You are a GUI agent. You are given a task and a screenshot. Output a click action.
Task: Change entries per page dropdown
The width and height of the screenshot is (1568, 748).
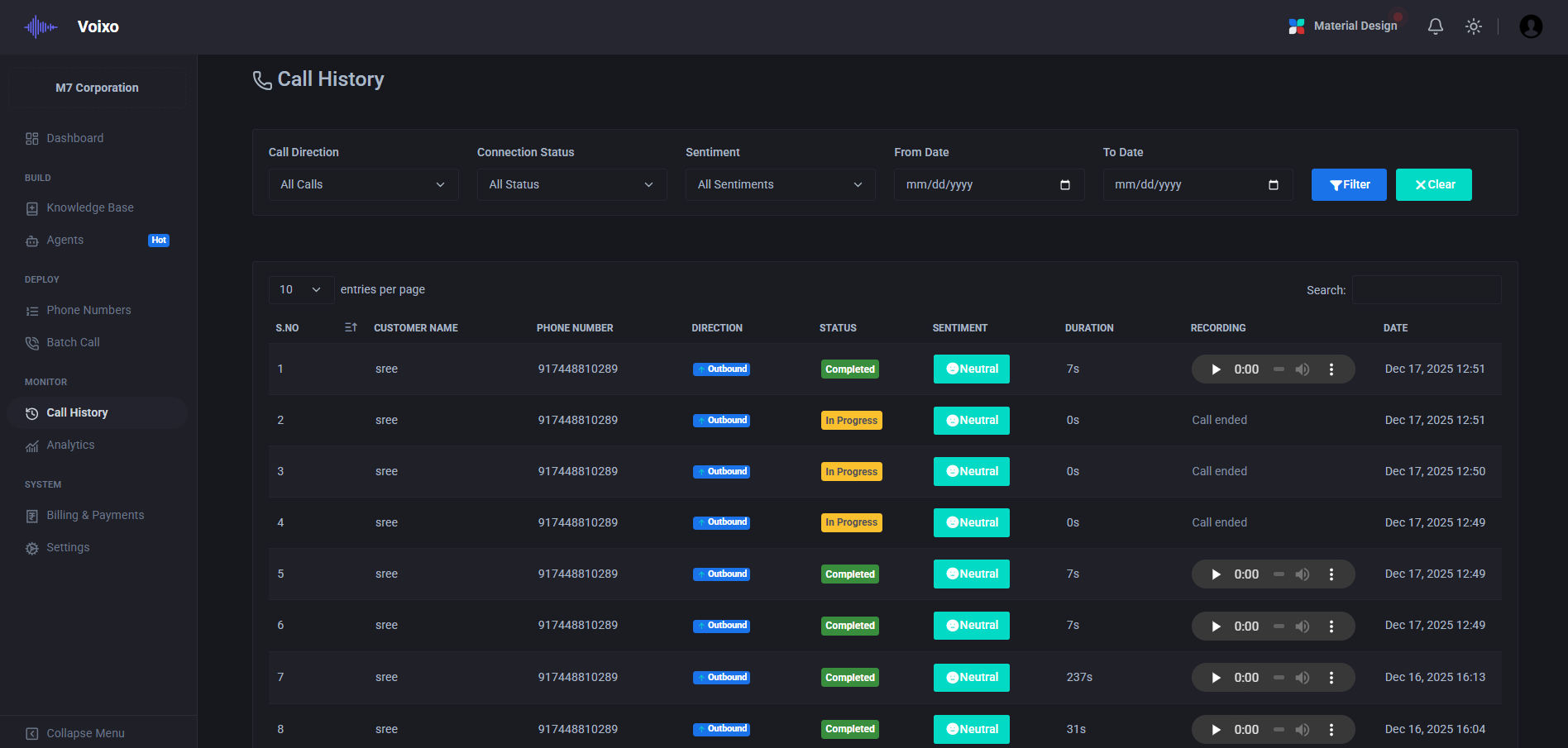pyautogui.click(x=300, y=289)
